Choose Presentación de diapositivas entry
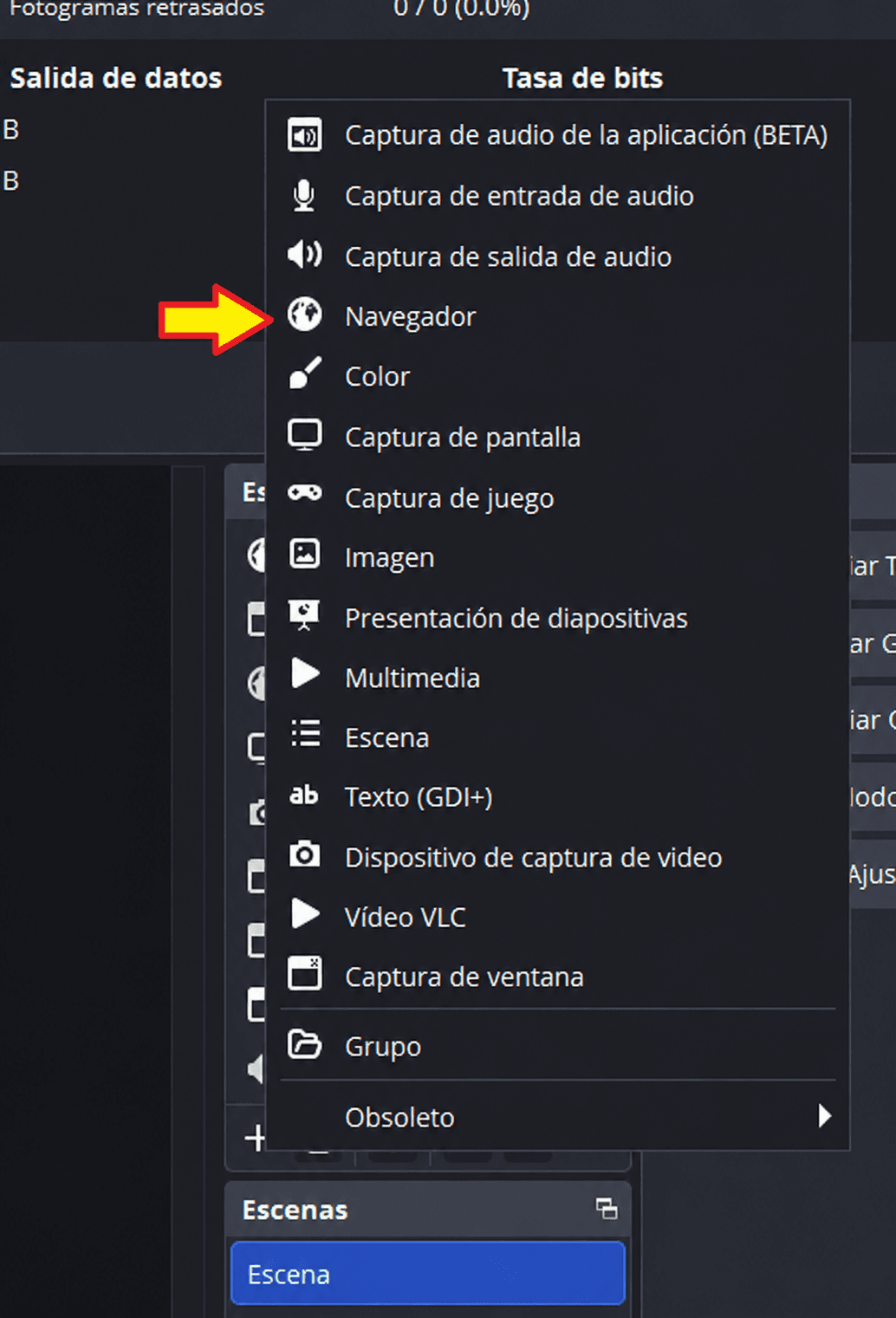The height and width of the screenshot is (1318, 896). click(557, 618)
